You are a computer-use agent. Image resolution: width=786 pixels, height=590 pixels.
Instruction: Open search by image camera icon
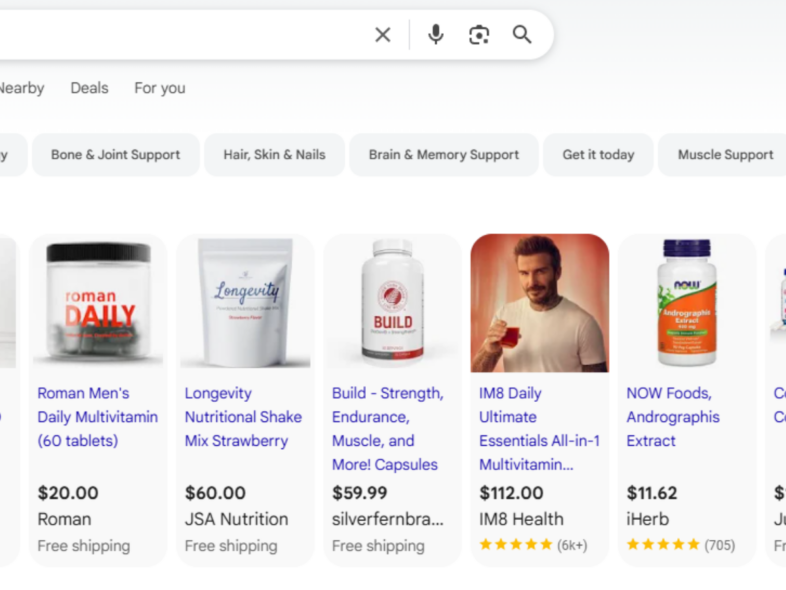(x=479, y=35)
